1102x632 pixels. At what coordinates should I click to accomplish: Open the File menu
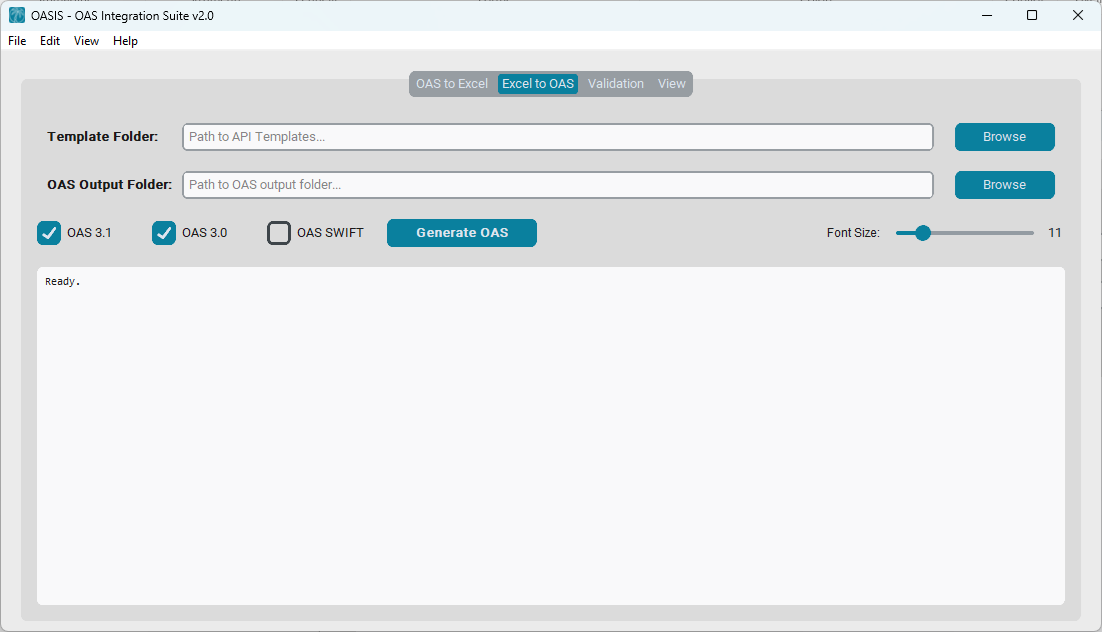click(16, 41)
